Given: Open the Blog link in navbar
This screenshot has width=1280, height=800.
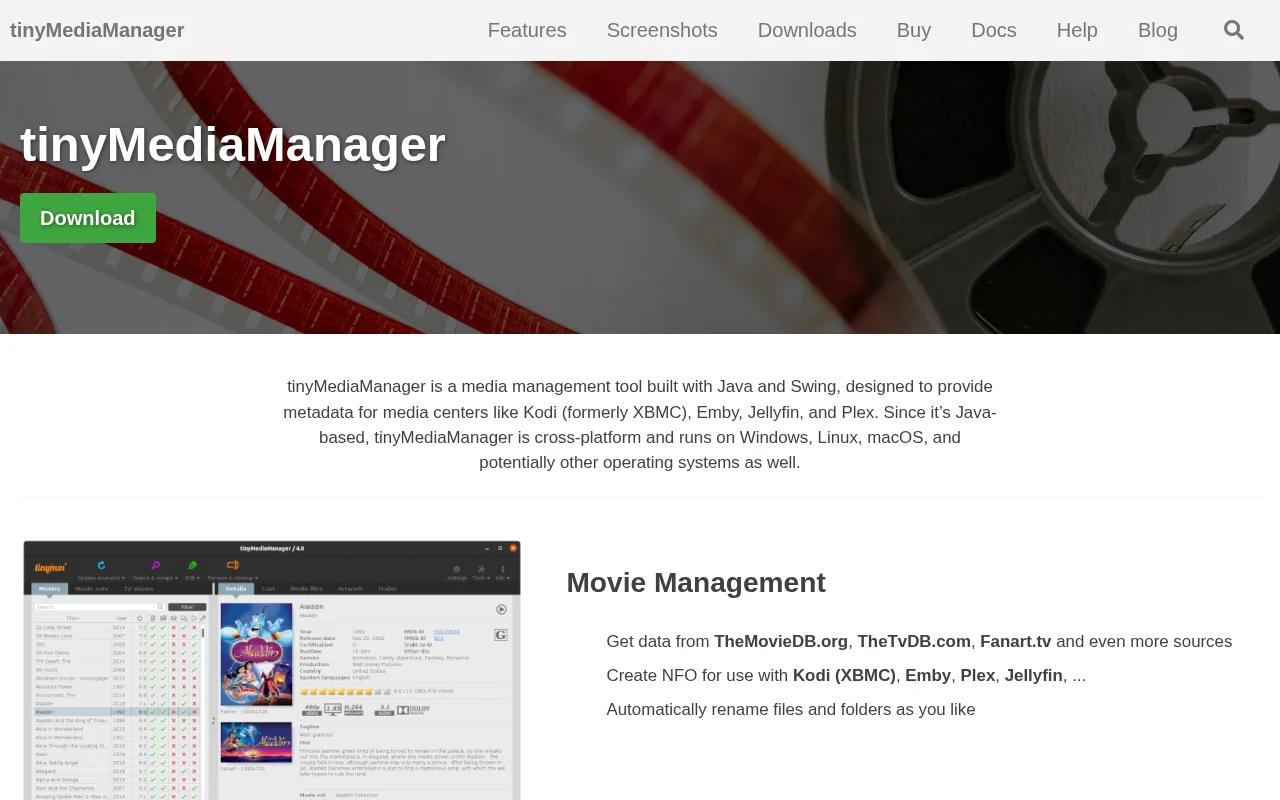Looking at the screenshot, I should point(1158,30).
